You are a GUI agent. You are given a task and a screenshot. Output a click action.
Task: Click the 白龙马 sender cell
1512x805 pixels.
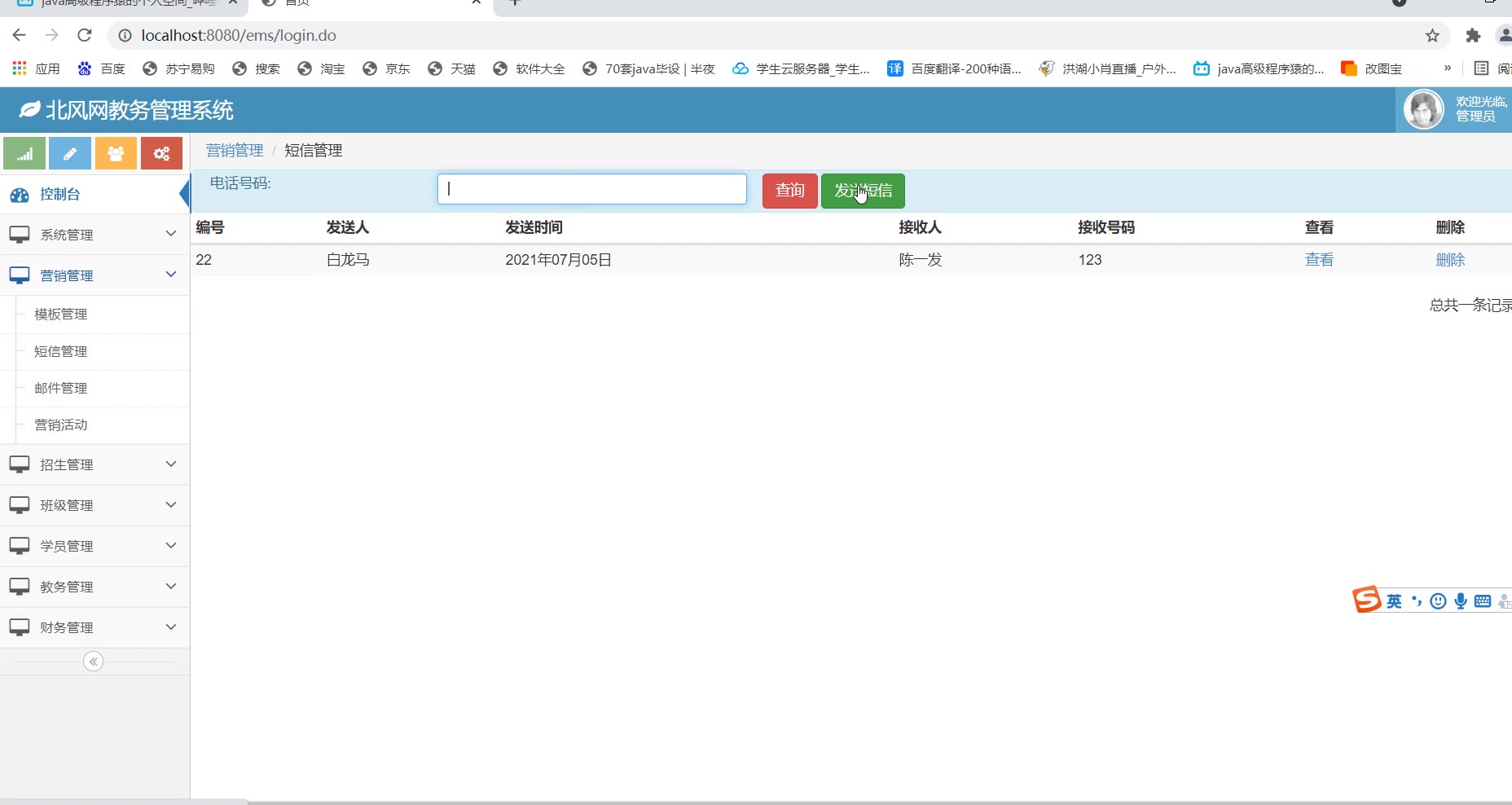click(x=348, y=260)
